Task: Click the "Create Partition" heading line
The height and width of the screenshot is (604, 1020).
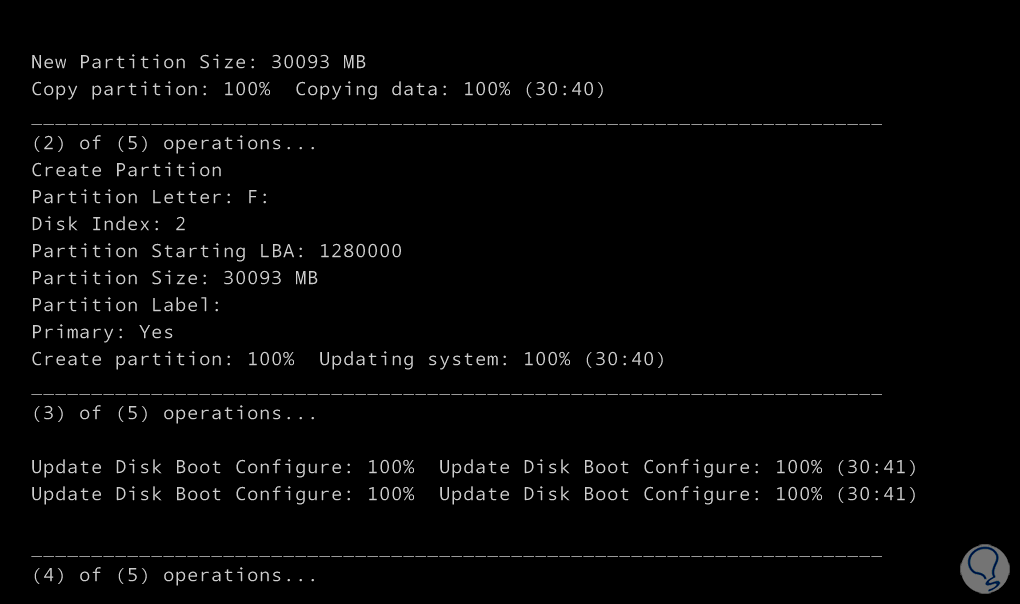Action: (x=126, y=170)
